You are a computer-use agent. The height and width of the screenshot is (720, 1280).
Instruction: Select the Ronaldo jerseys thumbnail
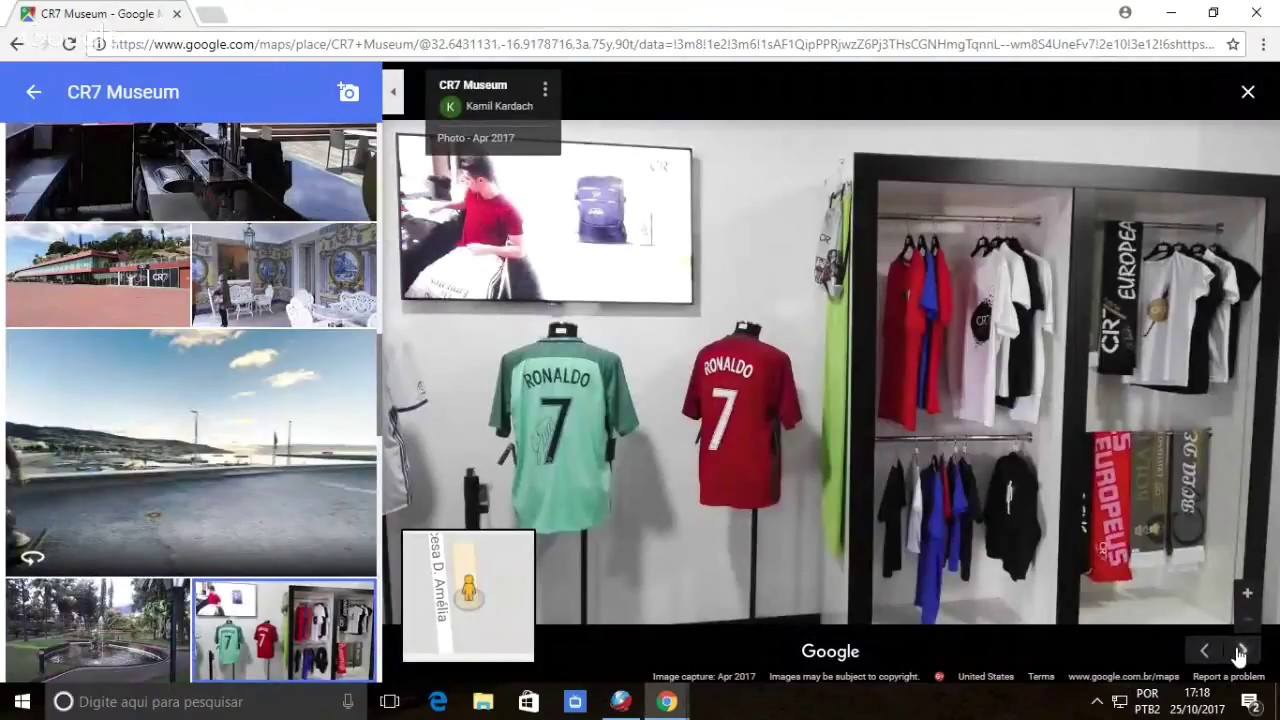284,630
